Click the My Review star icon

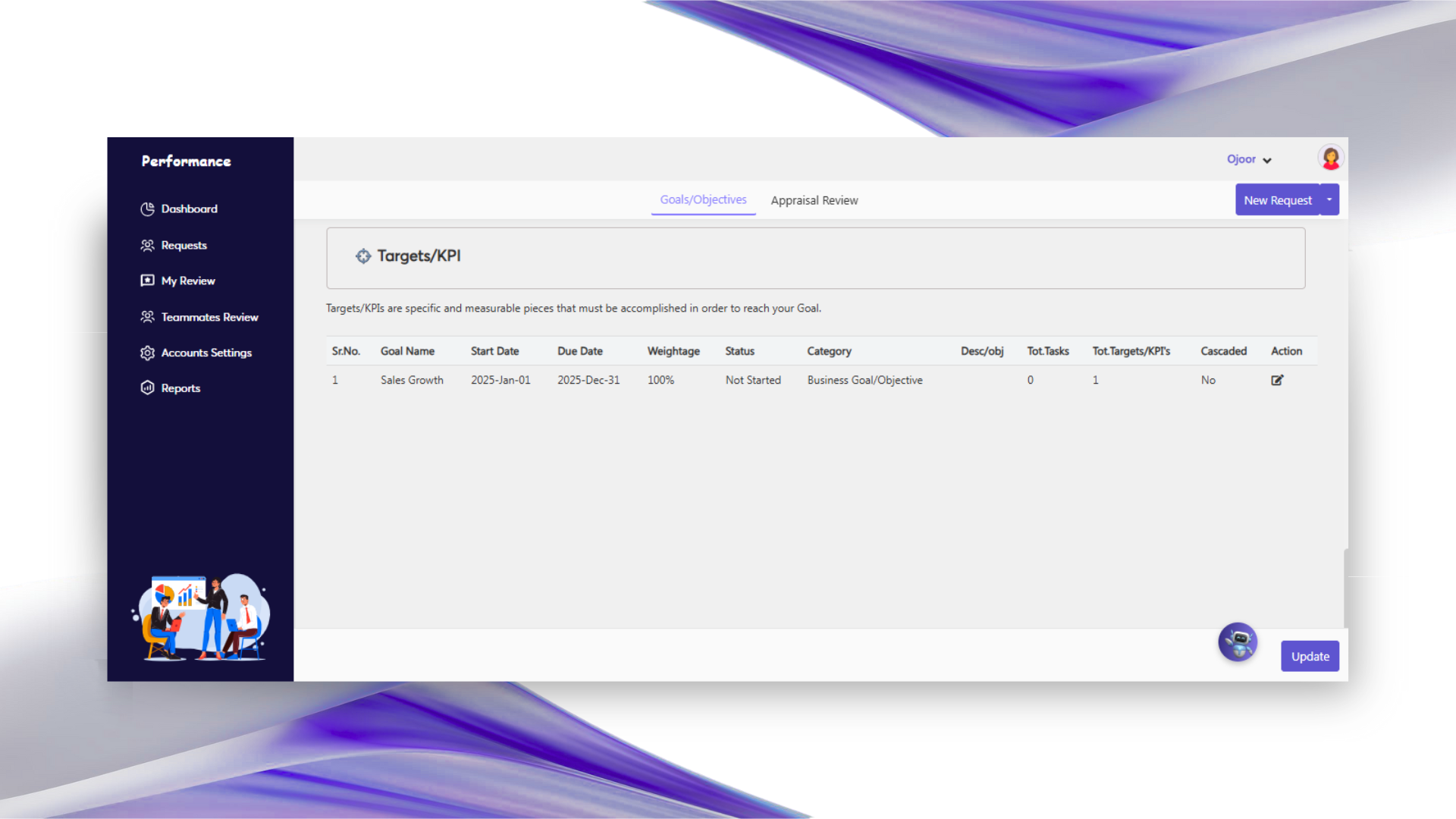[147, 281]
